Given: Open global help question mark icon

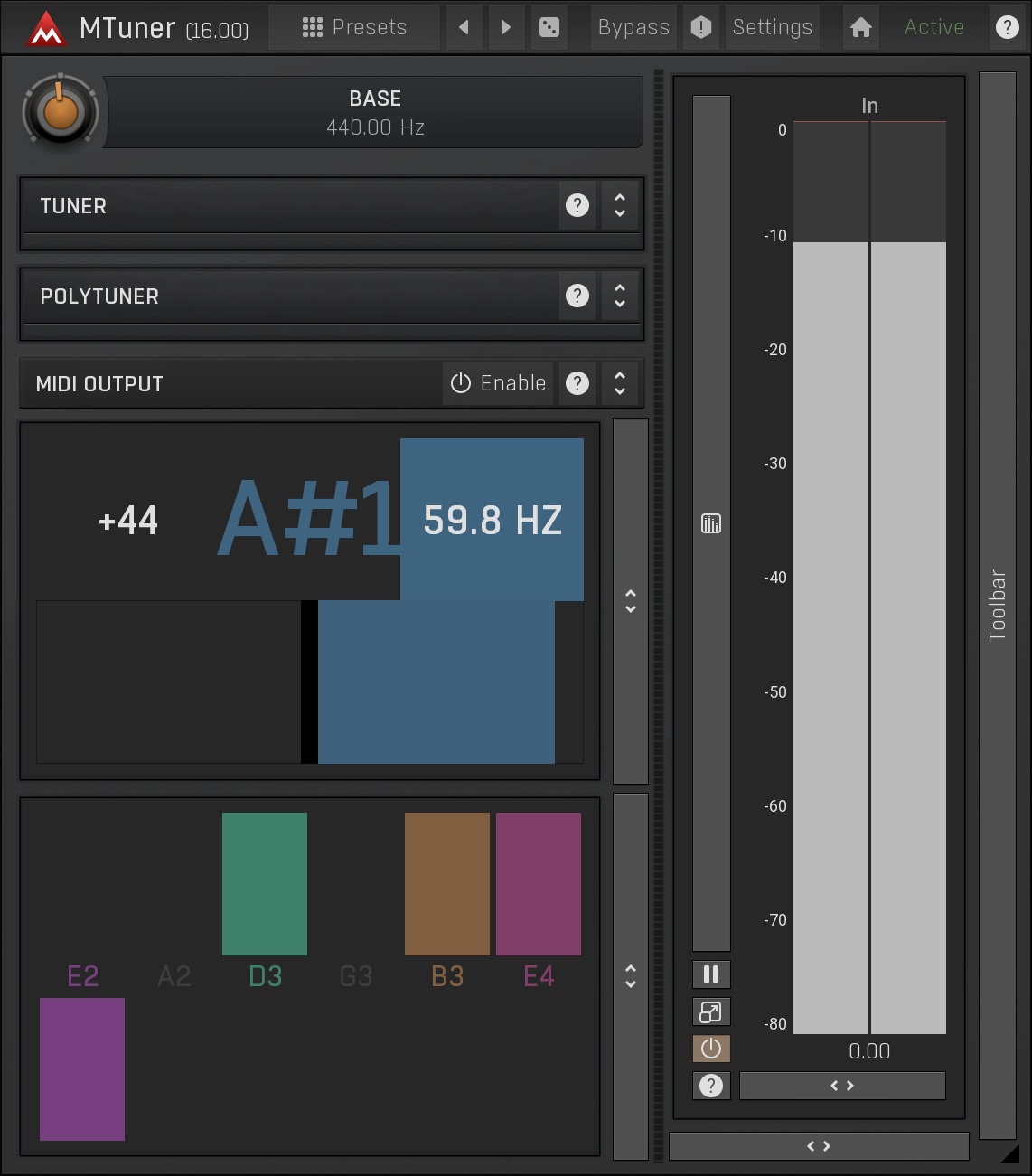Looking at the screenshot, I should point(1007,27).
